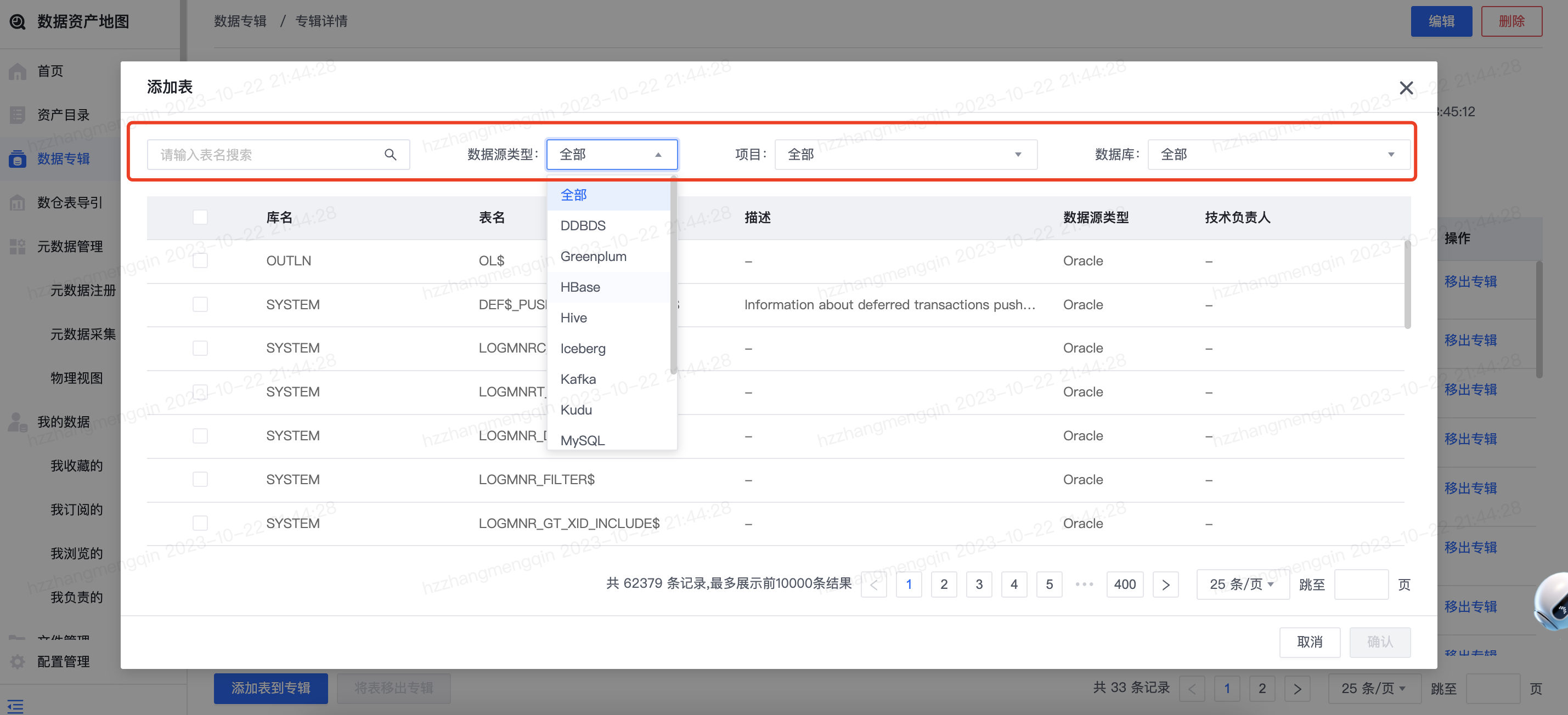Screen dimensions: 1568x715
Task: Click next page arrow in background album pagination
Action: tap(1297, 689)
